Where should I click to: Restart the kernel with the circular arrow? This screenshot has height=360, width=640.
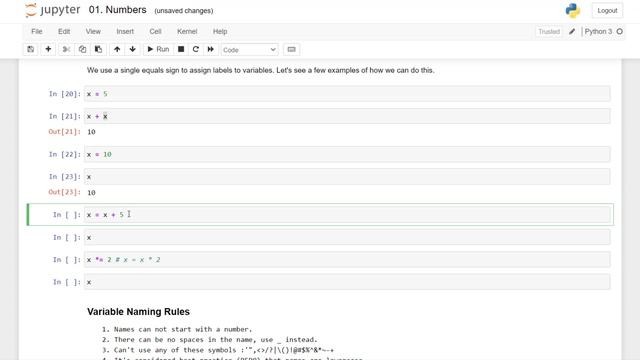(x=196, y=49)
